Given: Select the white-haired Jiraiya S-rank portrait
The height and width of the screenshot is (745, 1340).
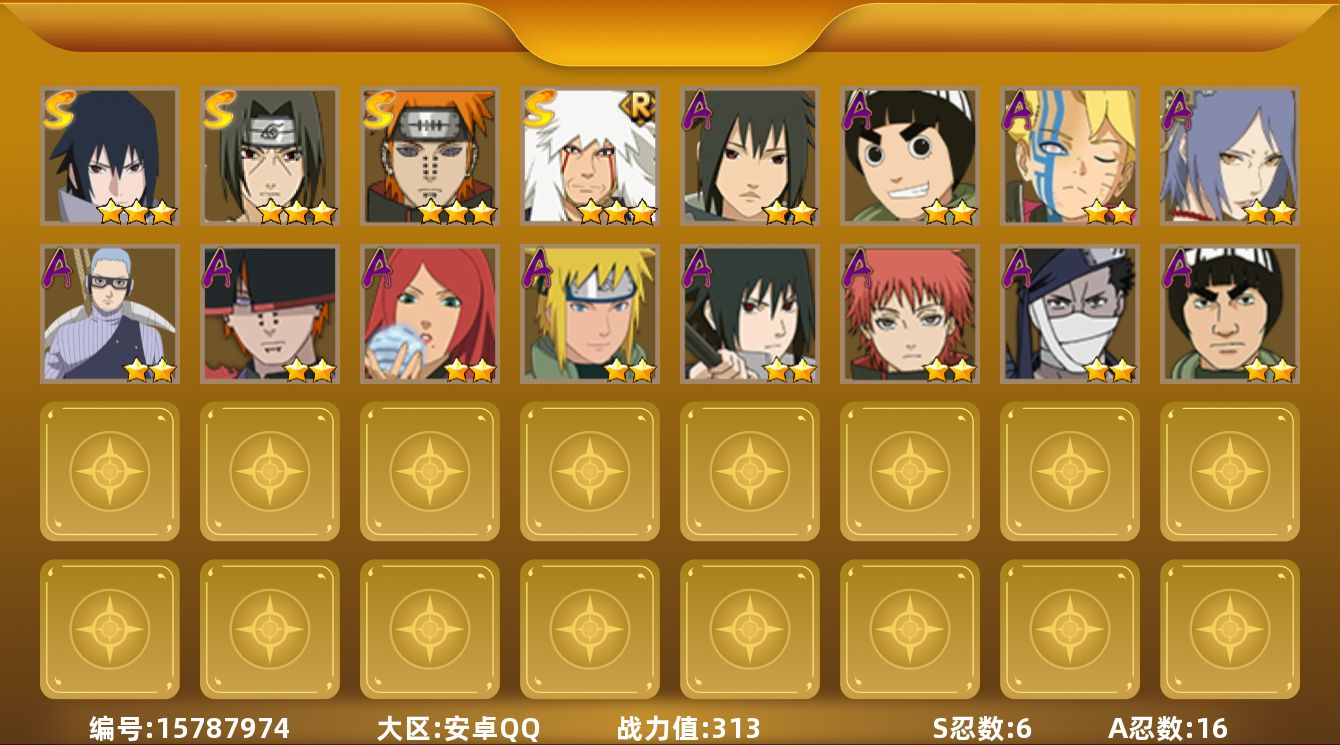Looking at the screenshot, I should [590, 156].
